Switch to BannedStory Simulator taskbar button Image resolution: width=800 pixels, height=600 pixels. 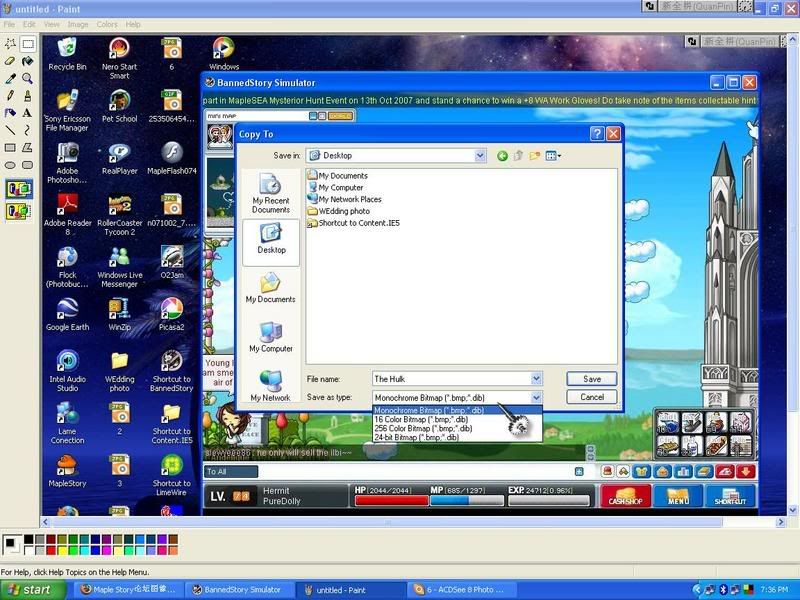point(238,590)
